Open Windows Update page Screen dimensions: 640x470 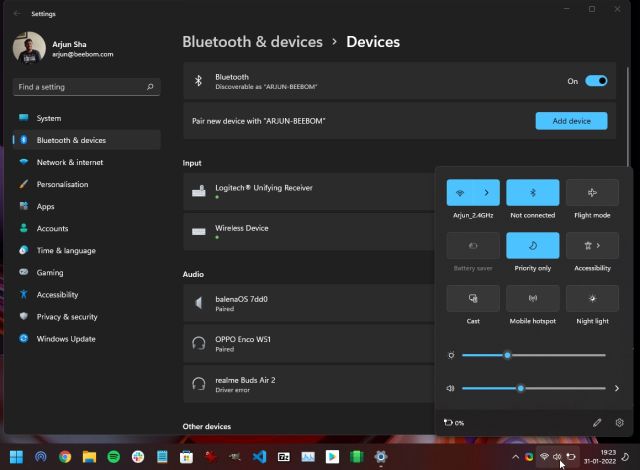pyautogui.click(x=87, y=339)
